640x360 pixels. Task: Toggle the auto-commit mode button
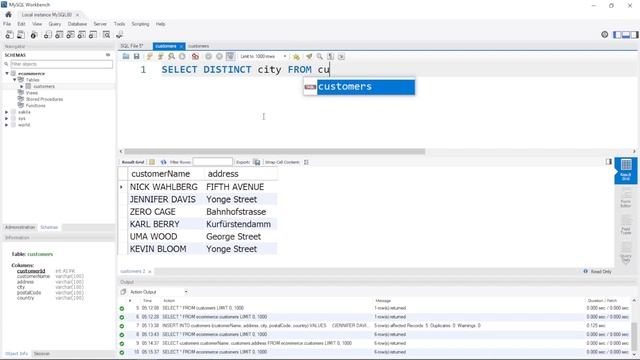pyautogui.click(x=230, y=56)
